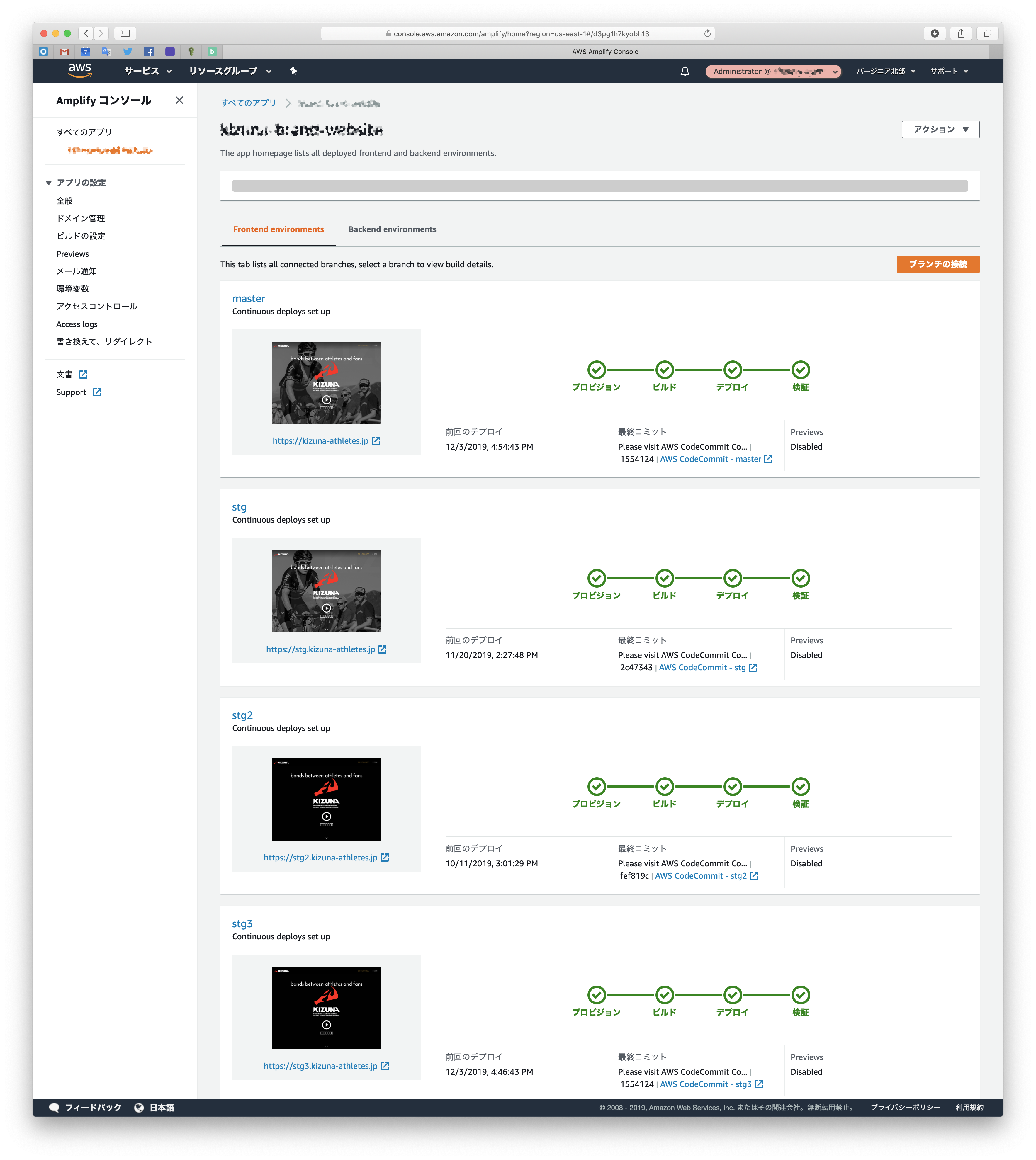Image resolution: width=1036 pixels, height=1160 pixels.
Task: Open the アクション dropdown button
Action: tap(940, 129)
